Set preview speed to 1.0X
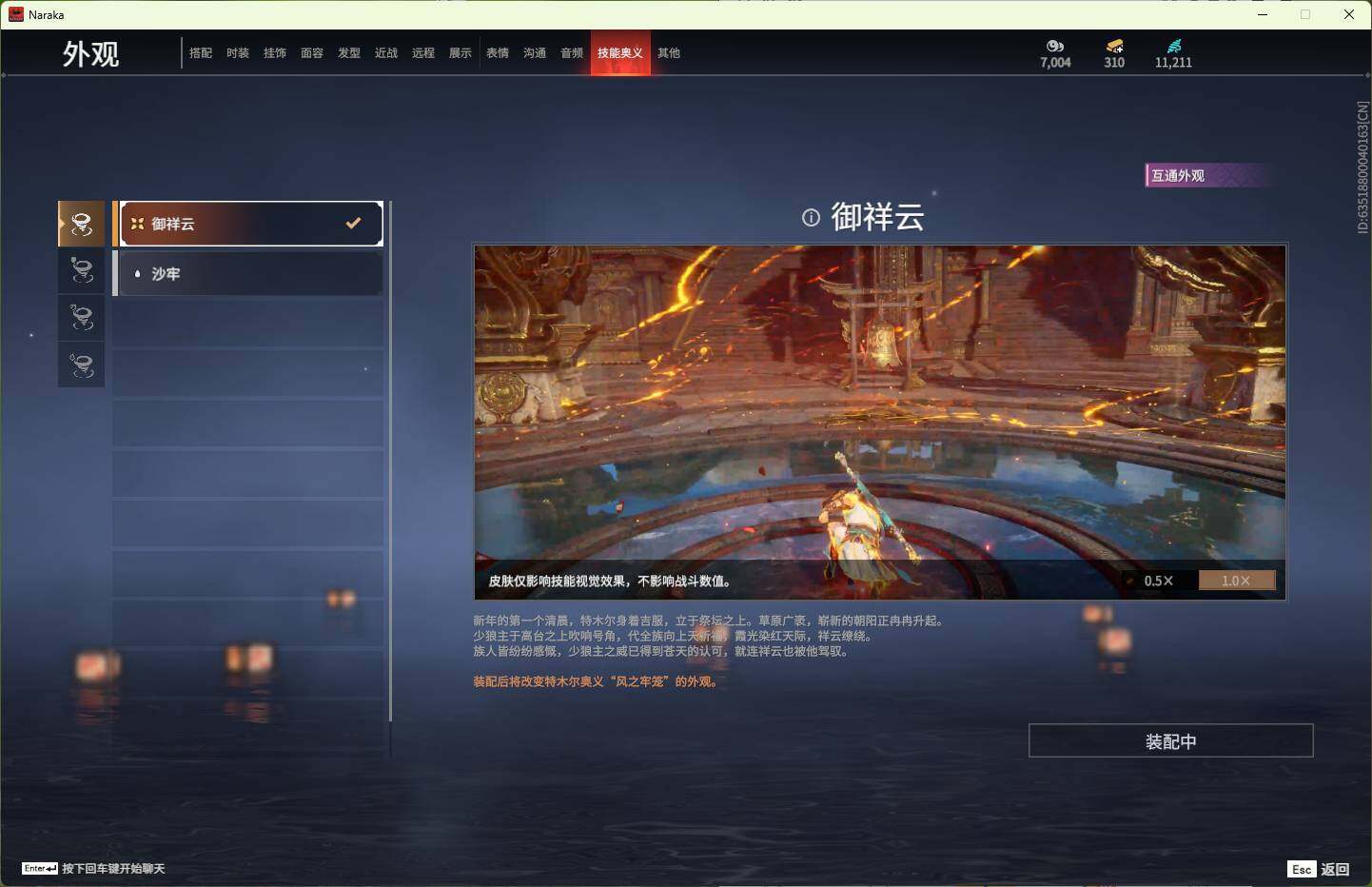The width and height of the screenshot is (1372, 887). tap(1236, 581)
